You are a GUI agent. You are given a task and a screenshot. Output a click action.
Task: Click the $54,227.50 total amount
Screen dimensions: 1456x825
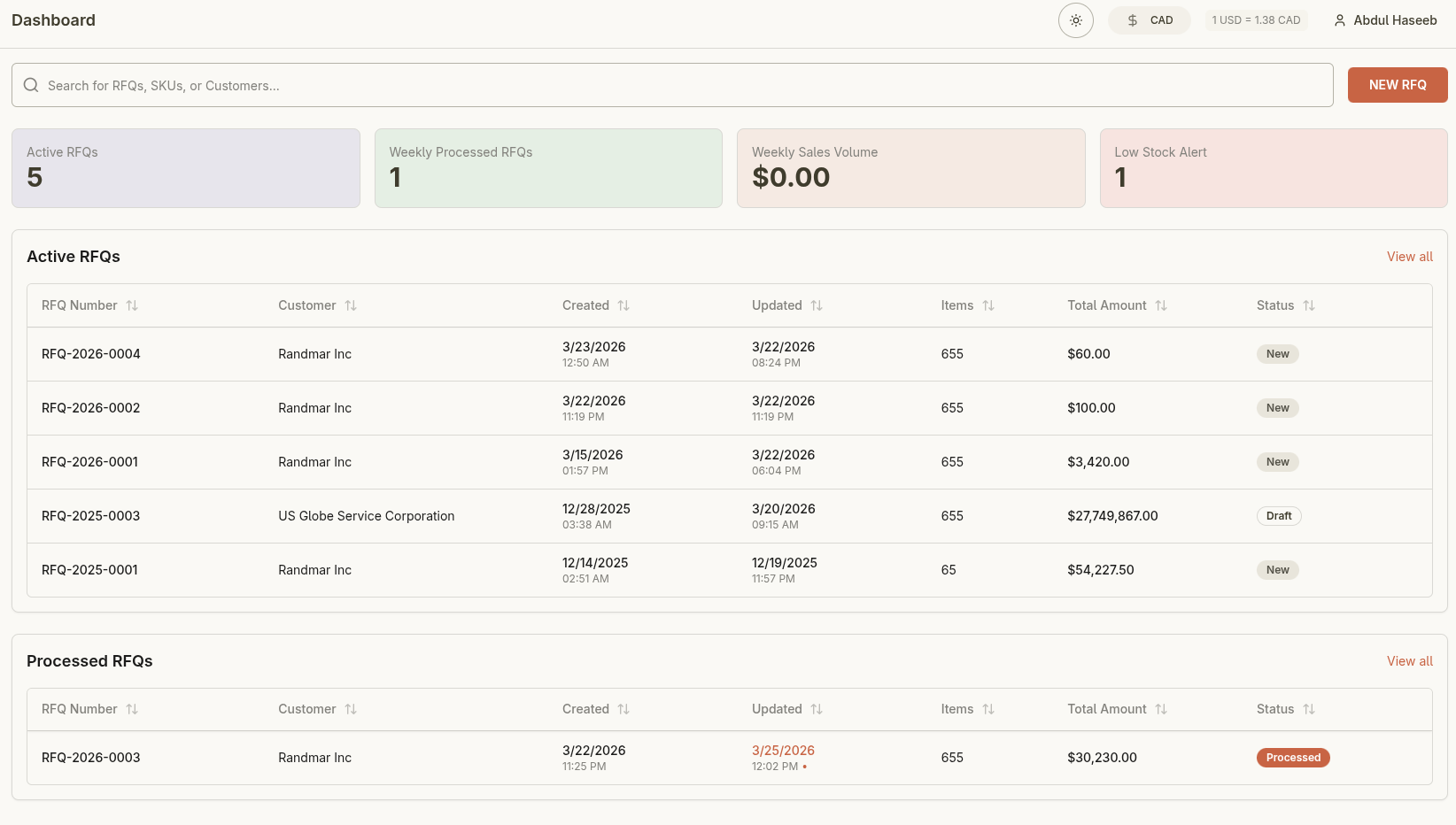pos(1101,570)
